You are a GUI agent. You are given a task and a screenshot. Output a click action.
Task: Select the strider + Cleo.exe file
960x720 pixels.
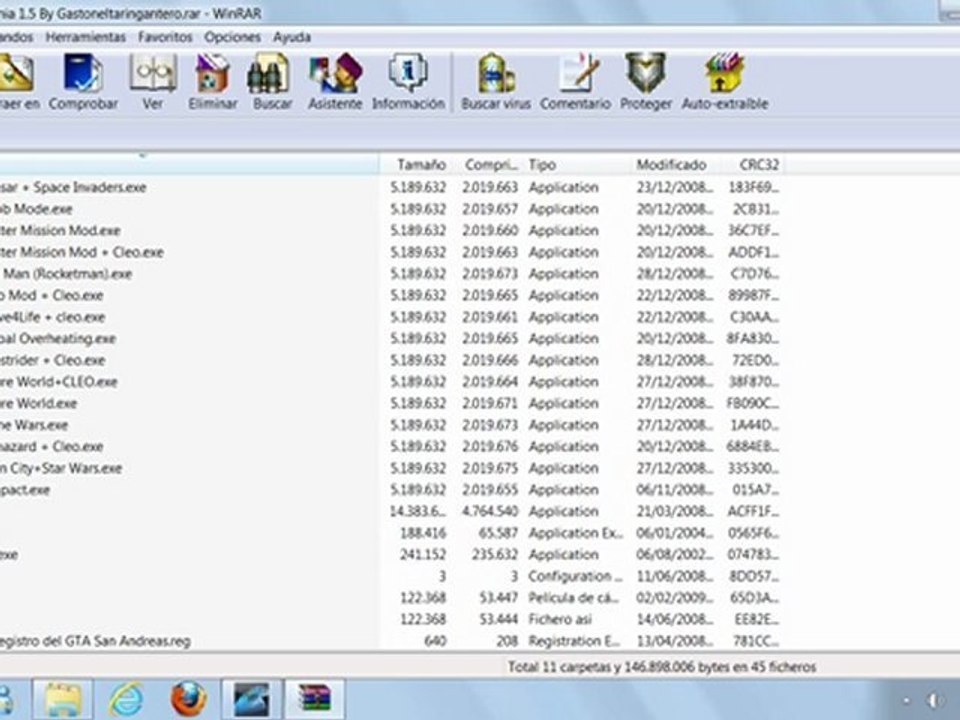click(53, 360)
